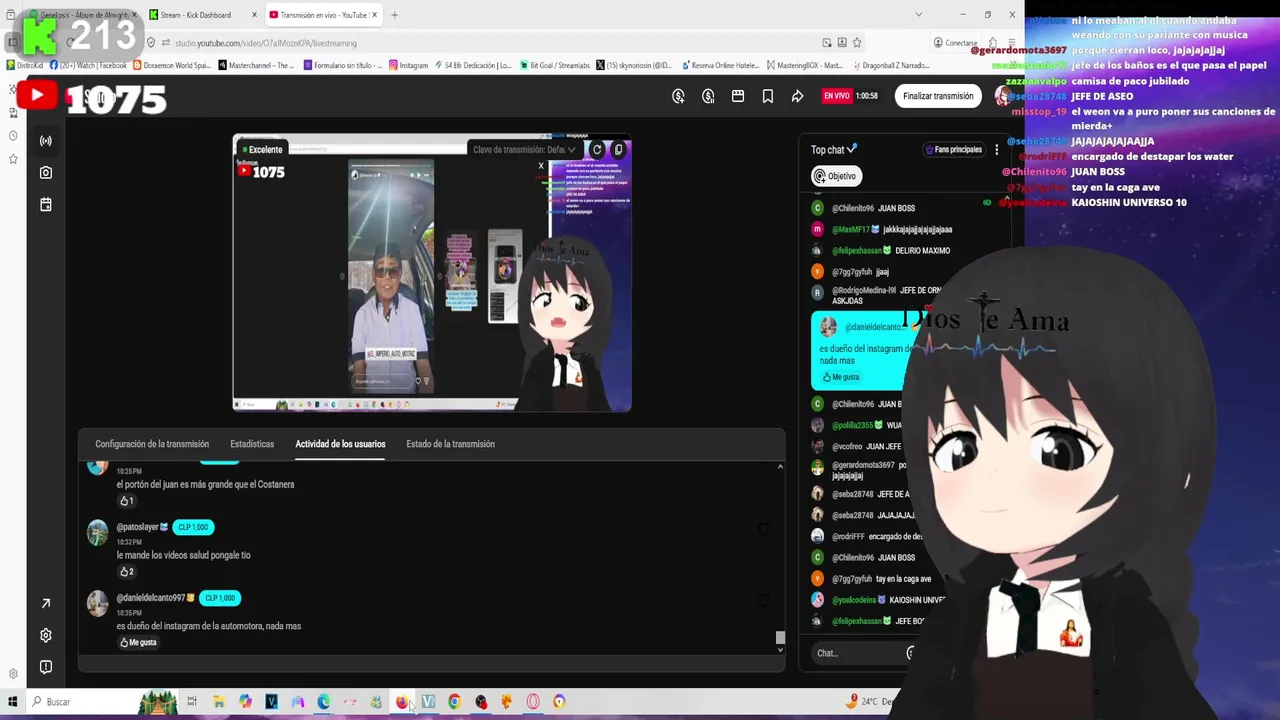
Task: Open the channel avatar in Studio header
Action: coord(1002,96)
